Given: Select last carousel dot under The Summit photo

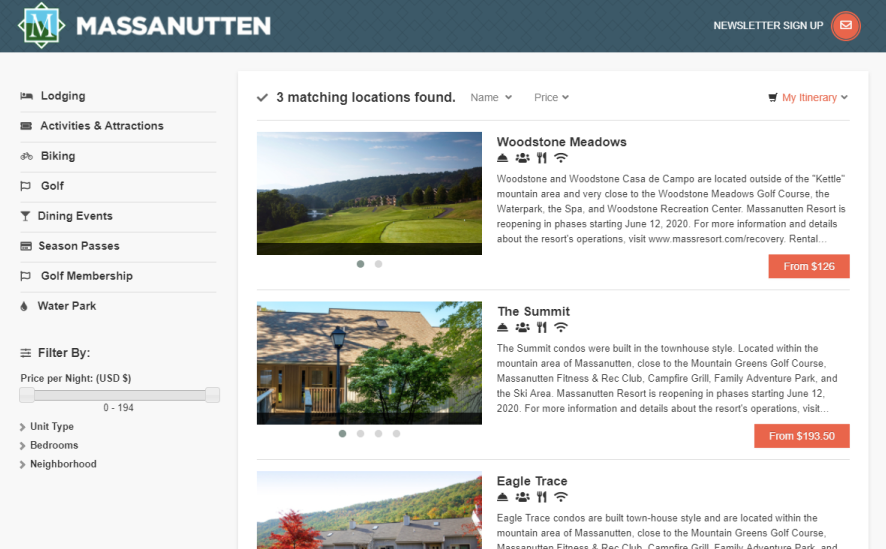Looking at the screenshot, I should [397, 434].
